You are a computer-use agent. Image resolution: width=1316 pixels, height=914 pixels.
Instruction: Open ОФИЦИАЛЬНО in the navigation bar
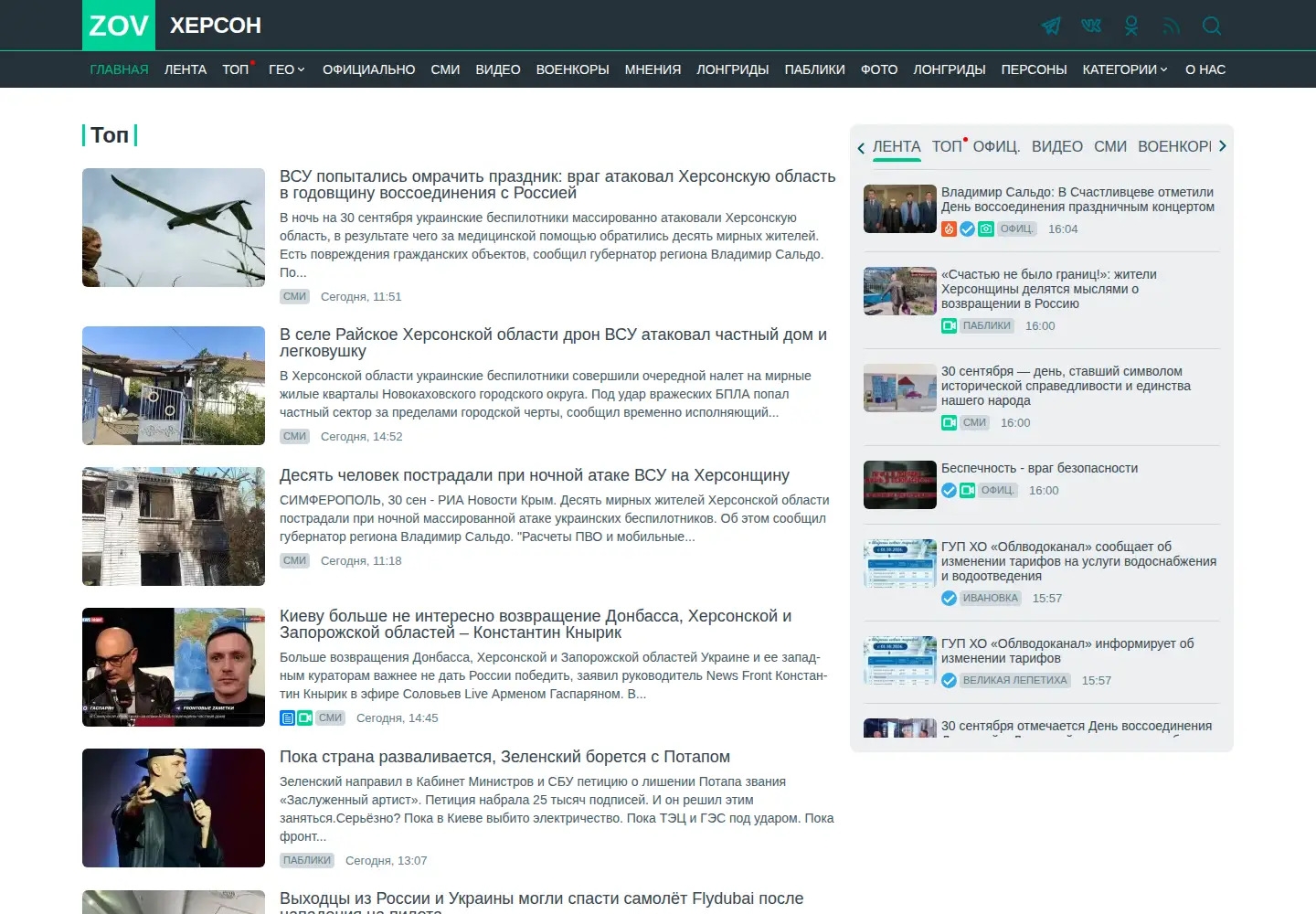[x=369, y=69]
